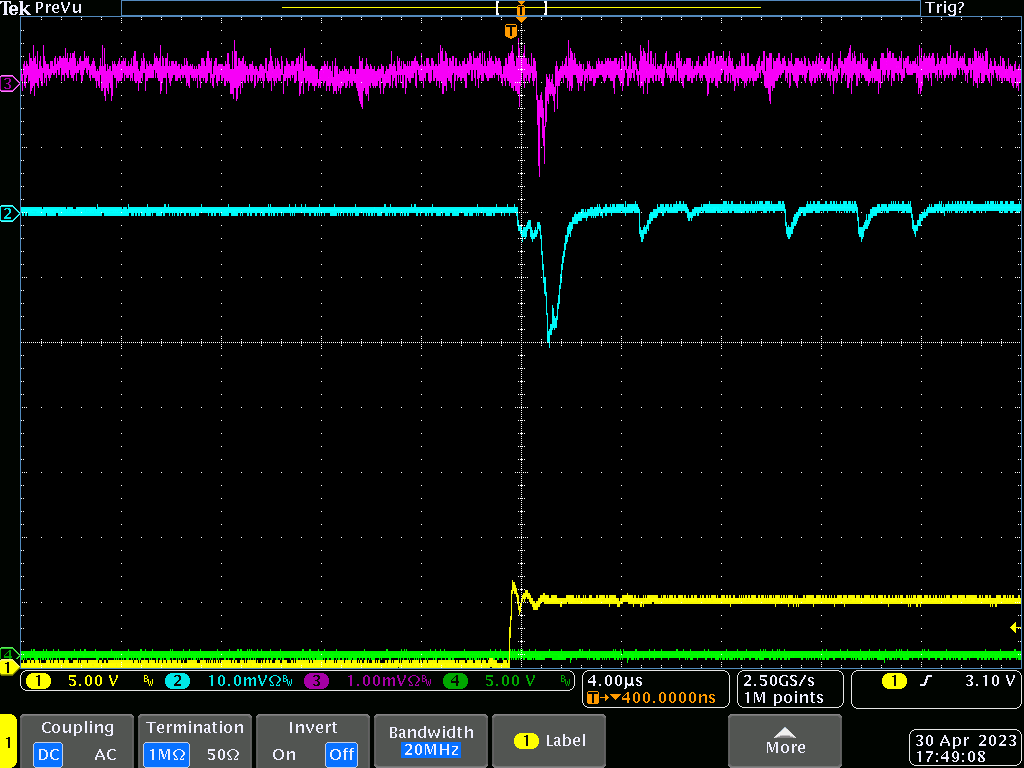Viewport: 1024px width, 768px height.
Task: Open the channel 1 side menu tab
Action: [8, 742]
